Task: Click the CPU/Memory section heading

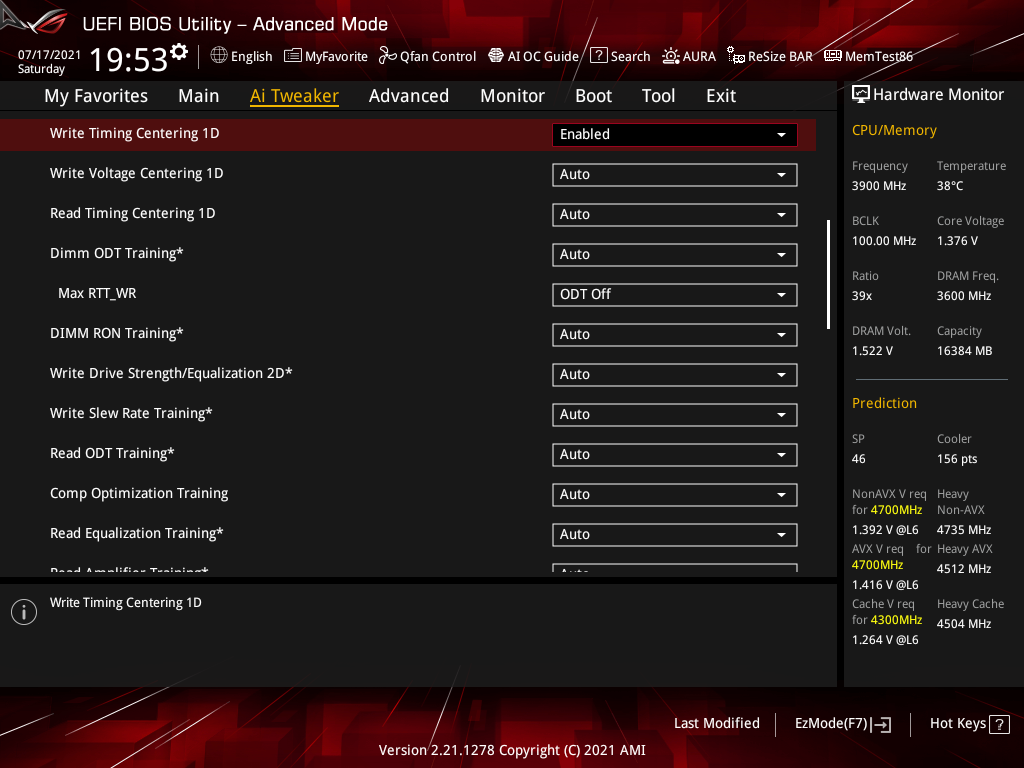Action: click(894, 130)
